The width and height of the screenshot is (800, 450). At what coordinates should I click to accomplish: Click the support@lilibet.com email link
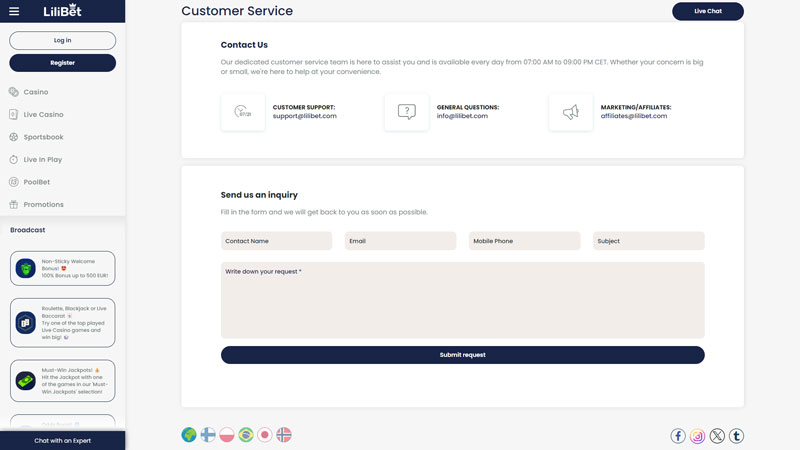305,116
